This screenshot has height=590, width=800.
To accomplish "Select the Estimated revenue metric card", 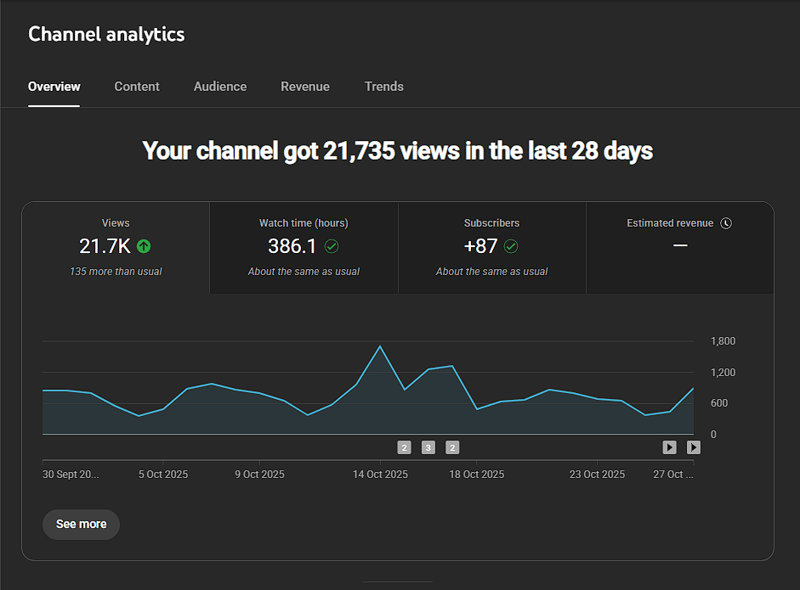I will (x=680, y=248).
